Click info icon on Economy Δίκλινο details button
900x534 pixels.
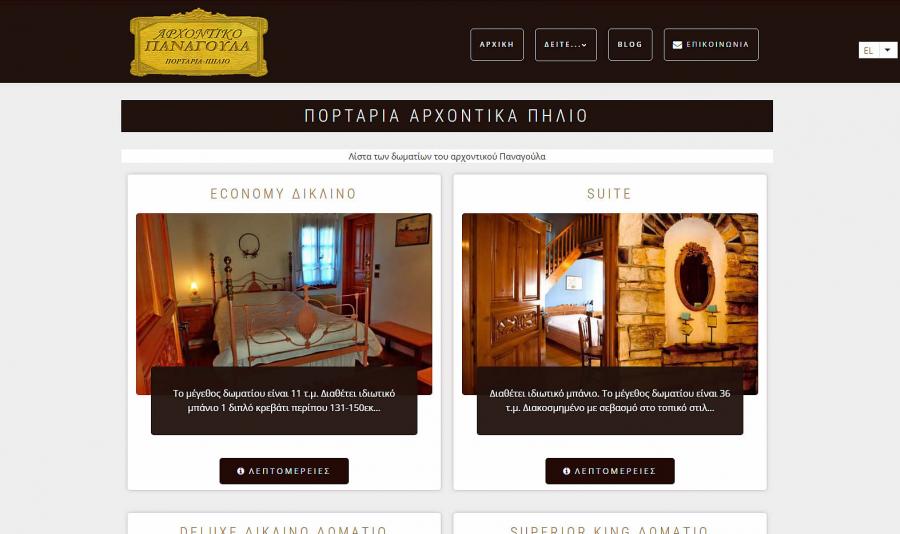[x=241, y=471]
